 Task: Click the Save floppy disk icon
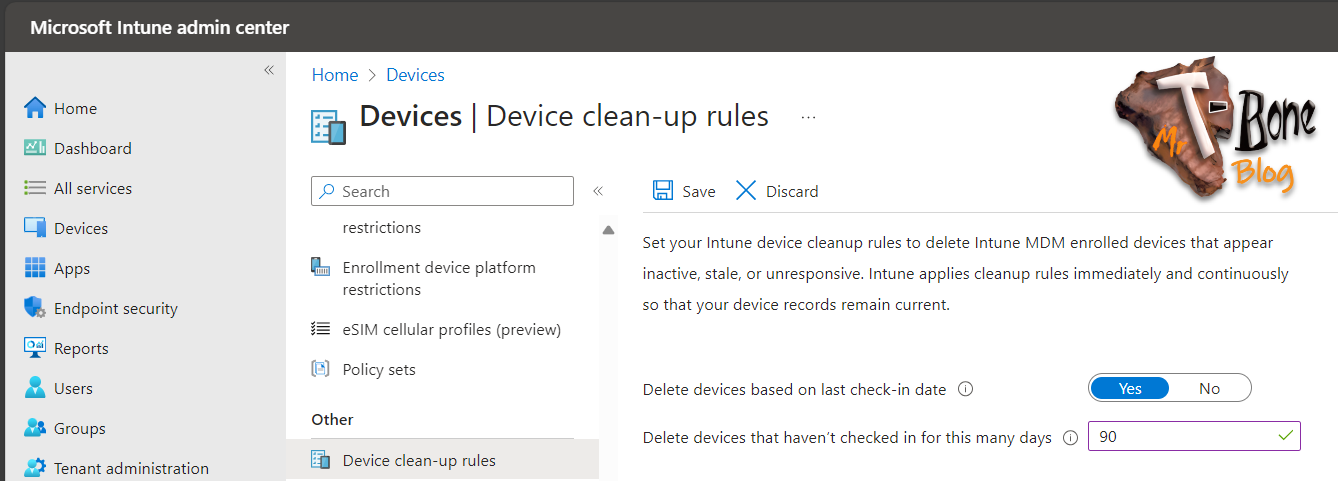pos(663,191)
